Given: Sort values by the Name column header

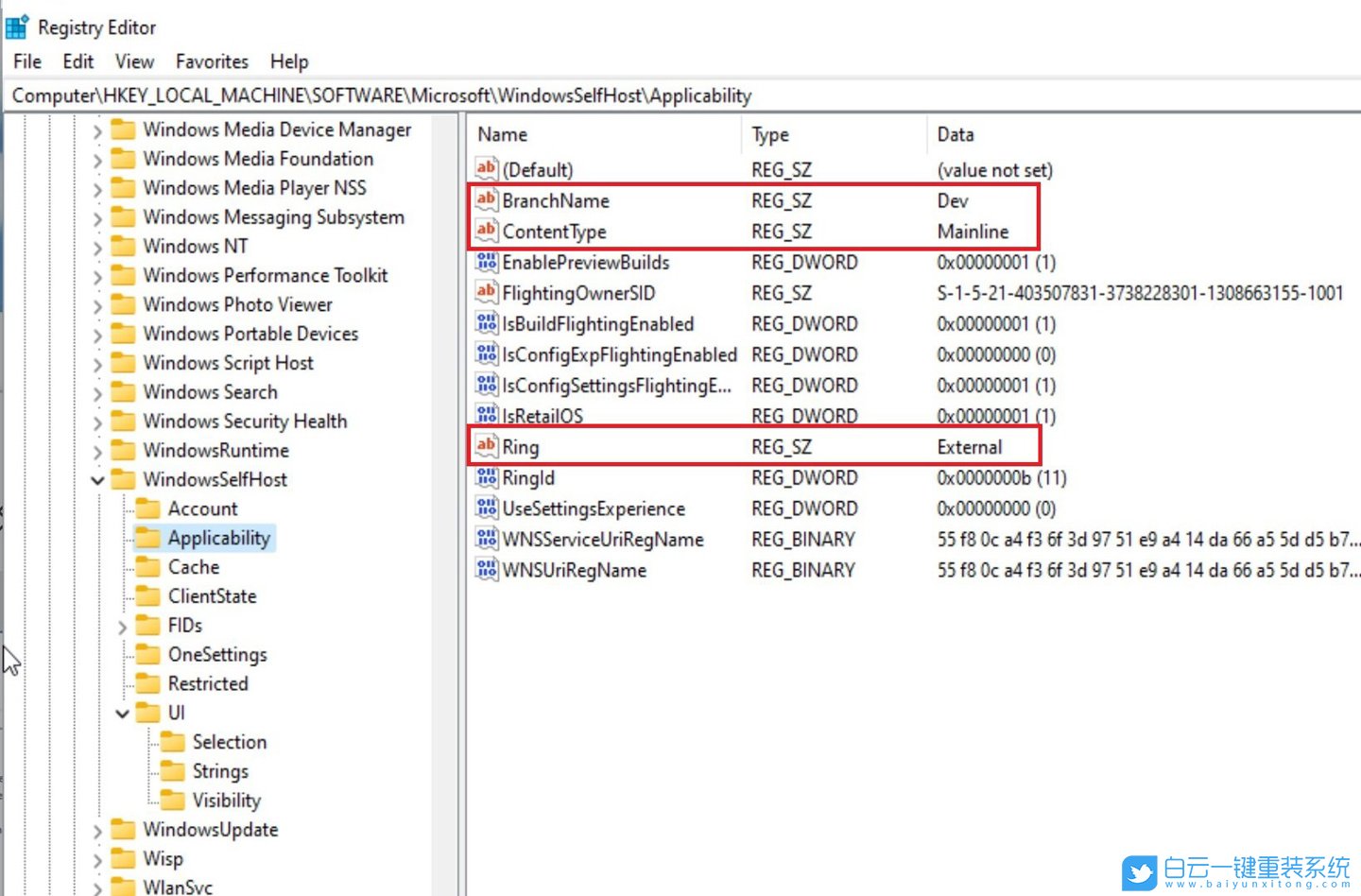Looking at the screenshot, I should coord(503,134).
